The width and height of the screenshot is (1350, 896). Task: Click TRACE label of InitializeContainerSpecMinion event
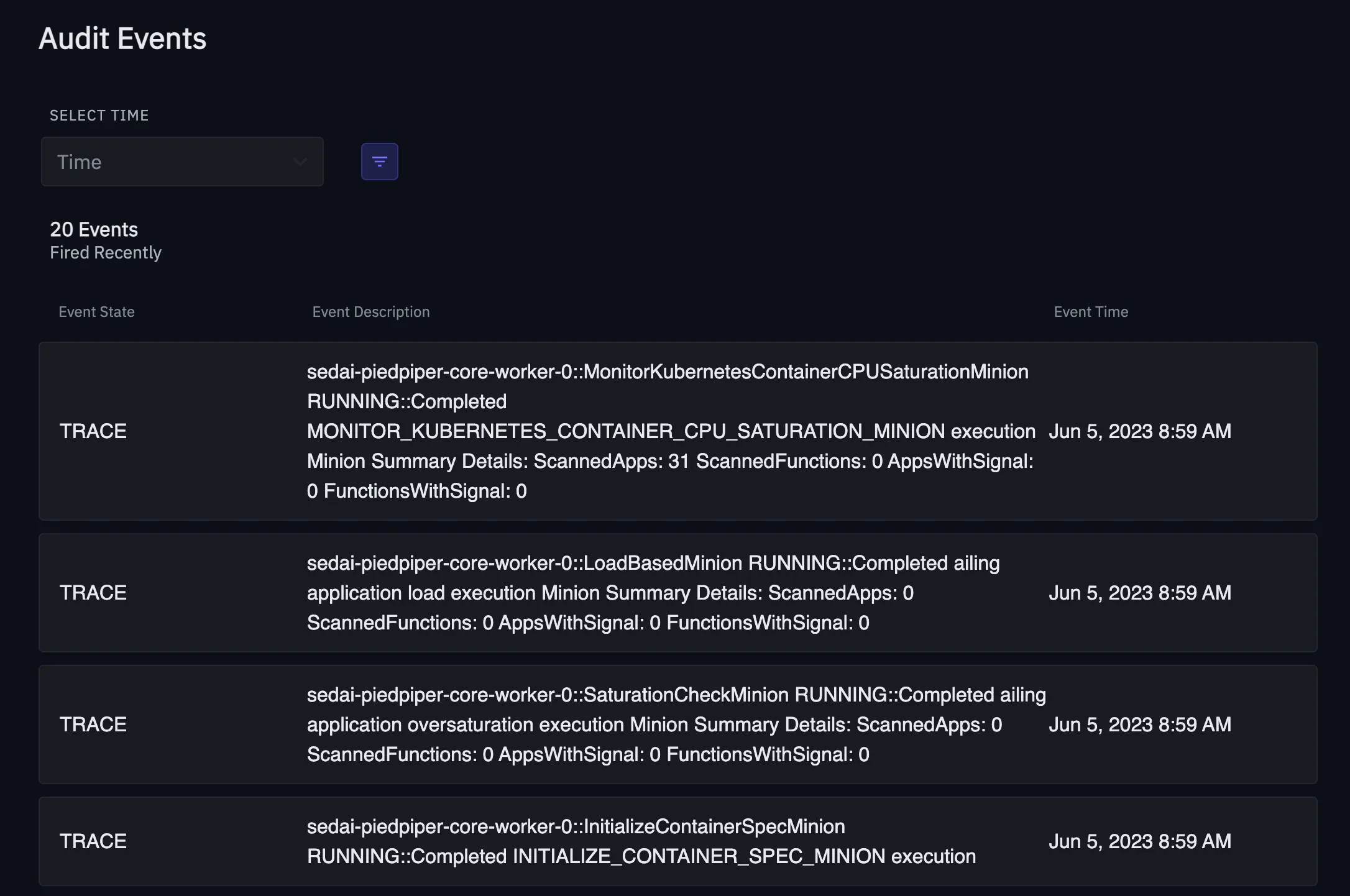93,841
